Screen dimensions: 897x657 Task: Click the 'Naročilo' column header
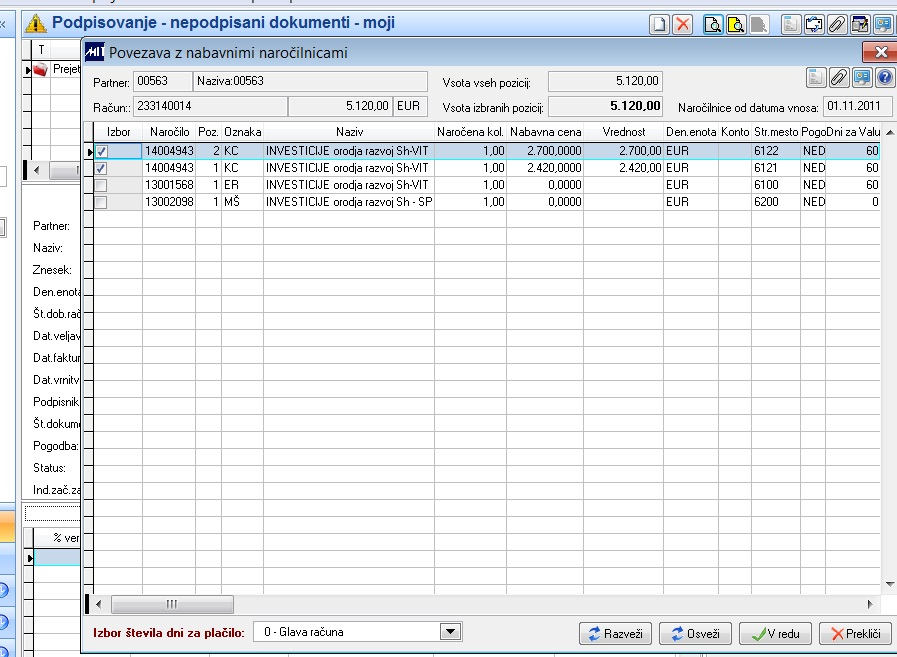pyautogui.click(x=169, y=132)
